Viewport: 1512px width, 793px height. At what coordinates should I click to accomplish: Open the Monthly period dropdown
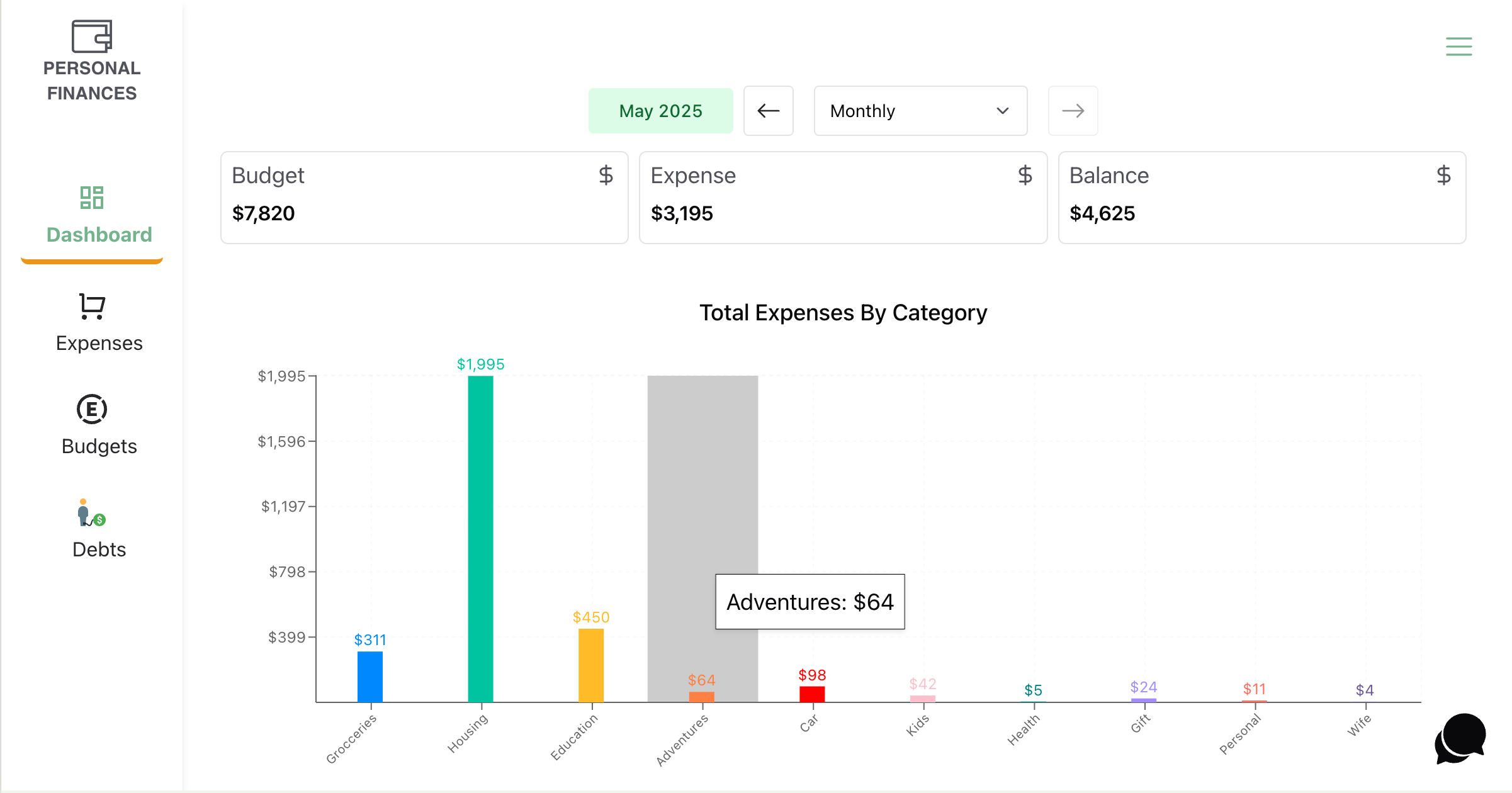920,111
